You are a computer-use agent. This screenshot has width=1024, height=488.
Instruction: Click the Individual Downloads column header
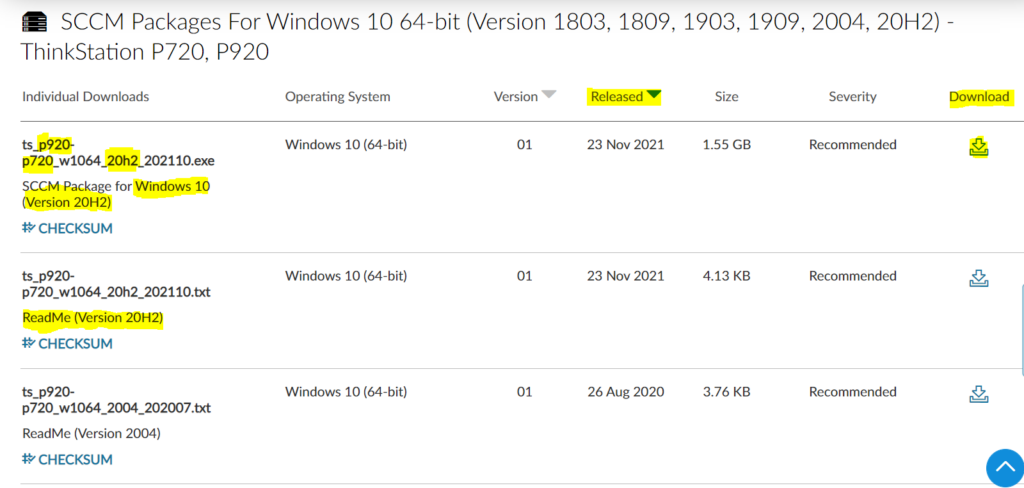click(x=86, y=97)
